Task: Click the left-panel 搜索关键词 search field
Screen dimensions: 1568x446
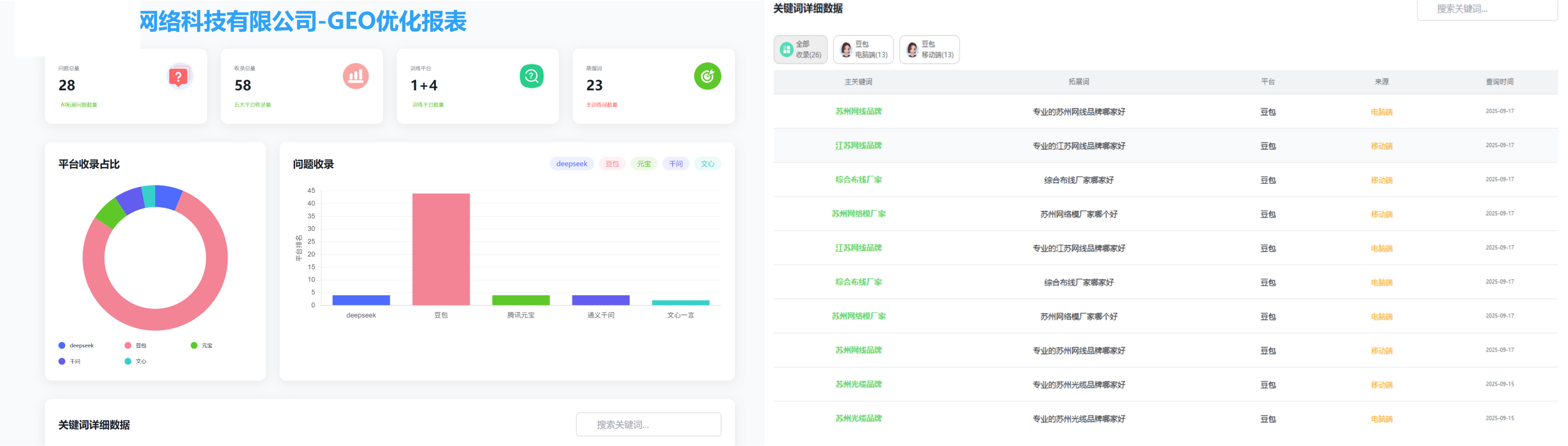Action: tap(648, 425)
